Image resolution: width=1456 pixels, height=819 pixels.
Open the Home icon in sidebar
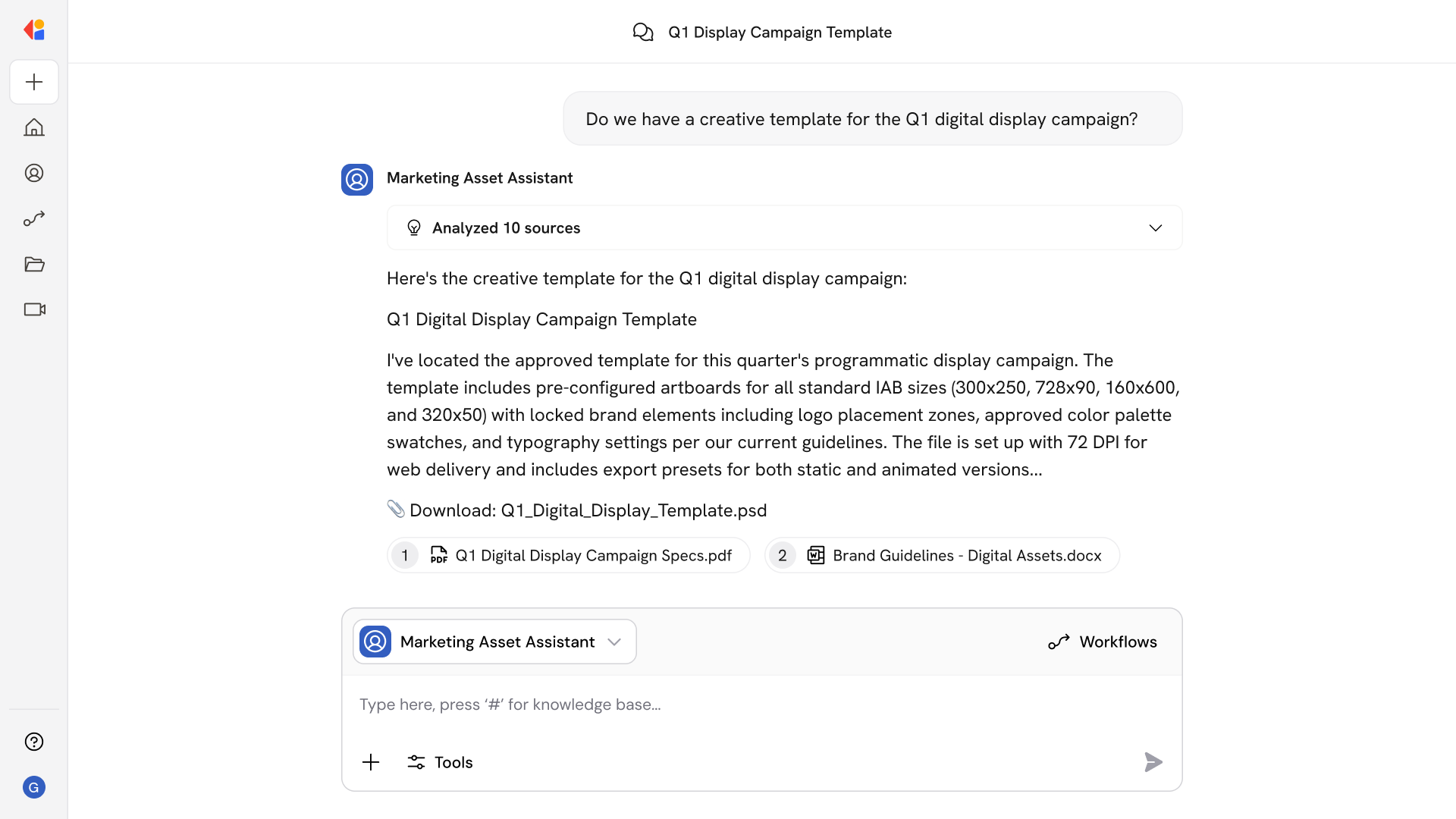click(x=34, y=127)
